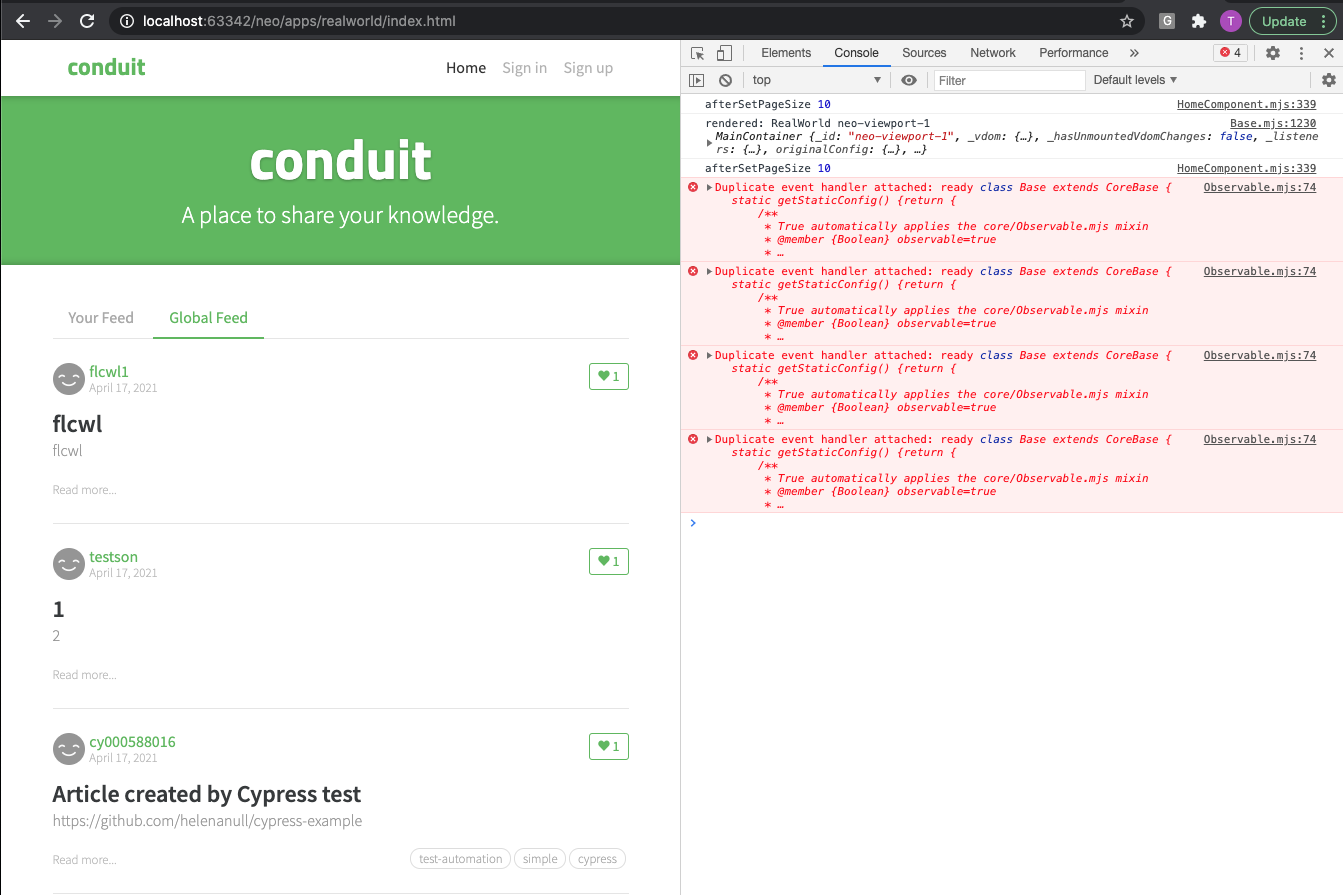View site information icon in address bar

(x=127, y=21)
